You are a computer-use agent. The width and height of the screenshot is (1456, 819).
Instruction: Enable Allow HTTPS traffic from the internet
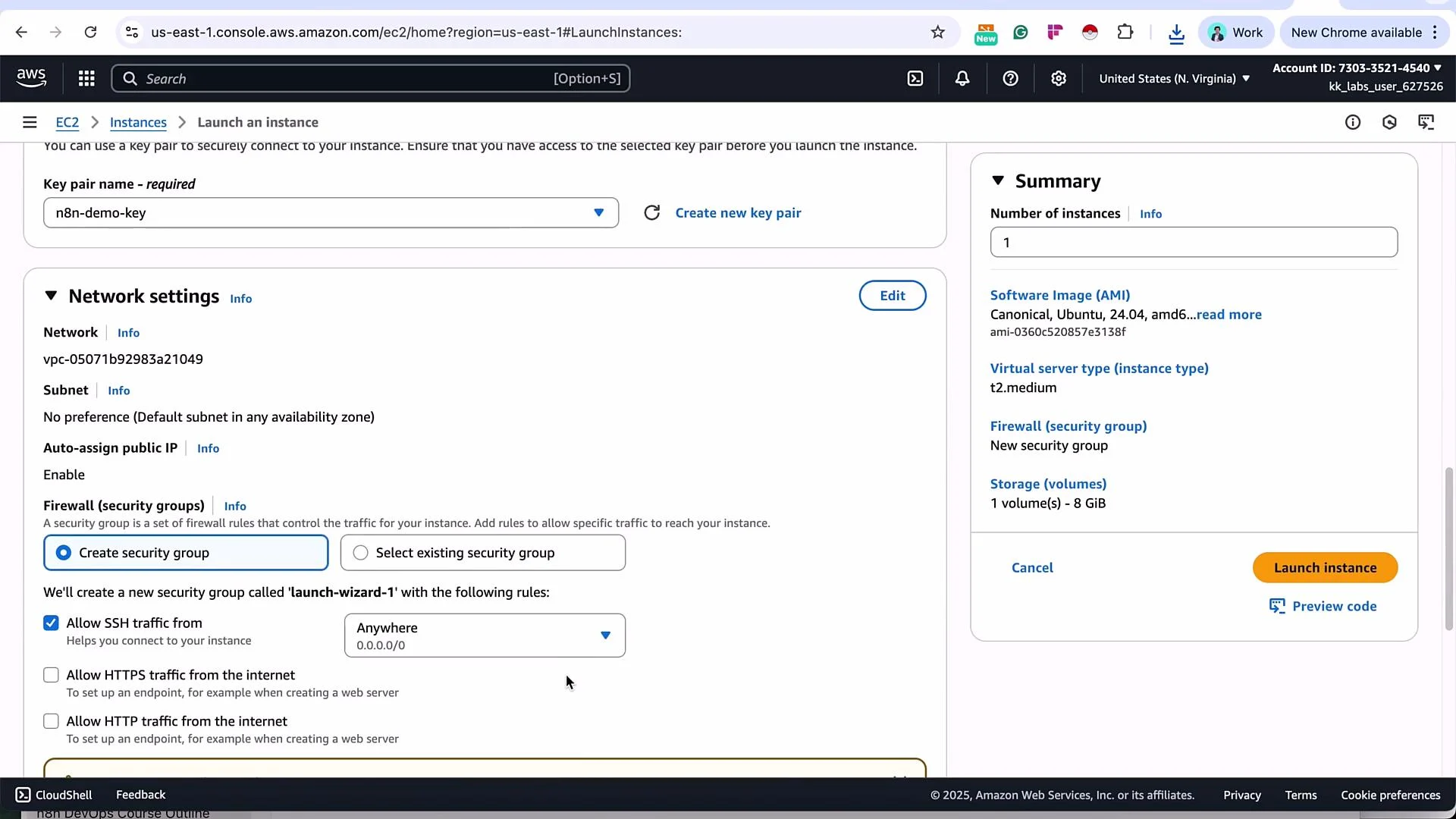[51, 675]
